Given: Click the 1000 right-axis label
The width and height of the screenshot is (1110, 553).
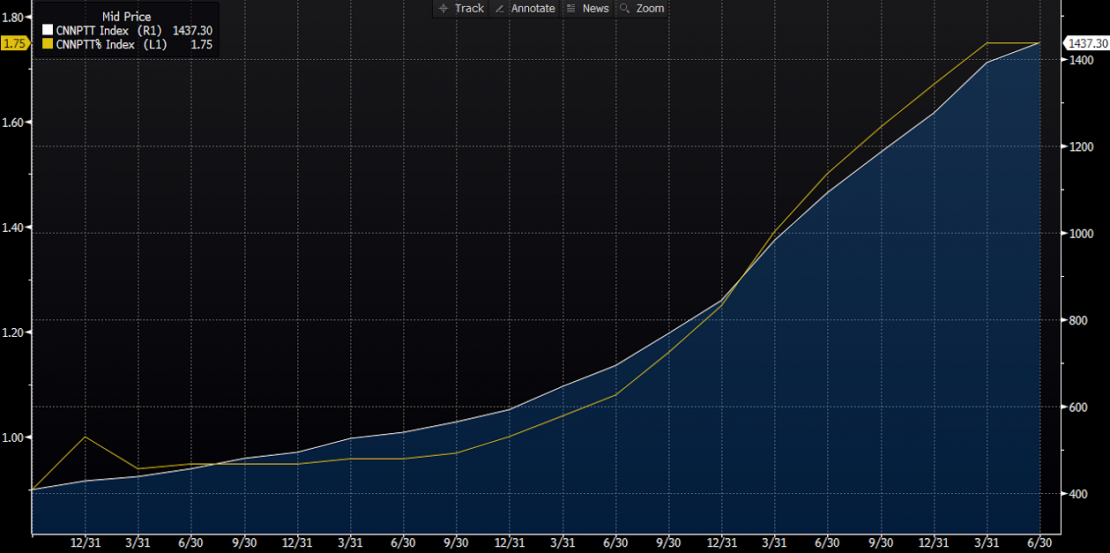Looking at the screenshot, I should click(1081, 234).
